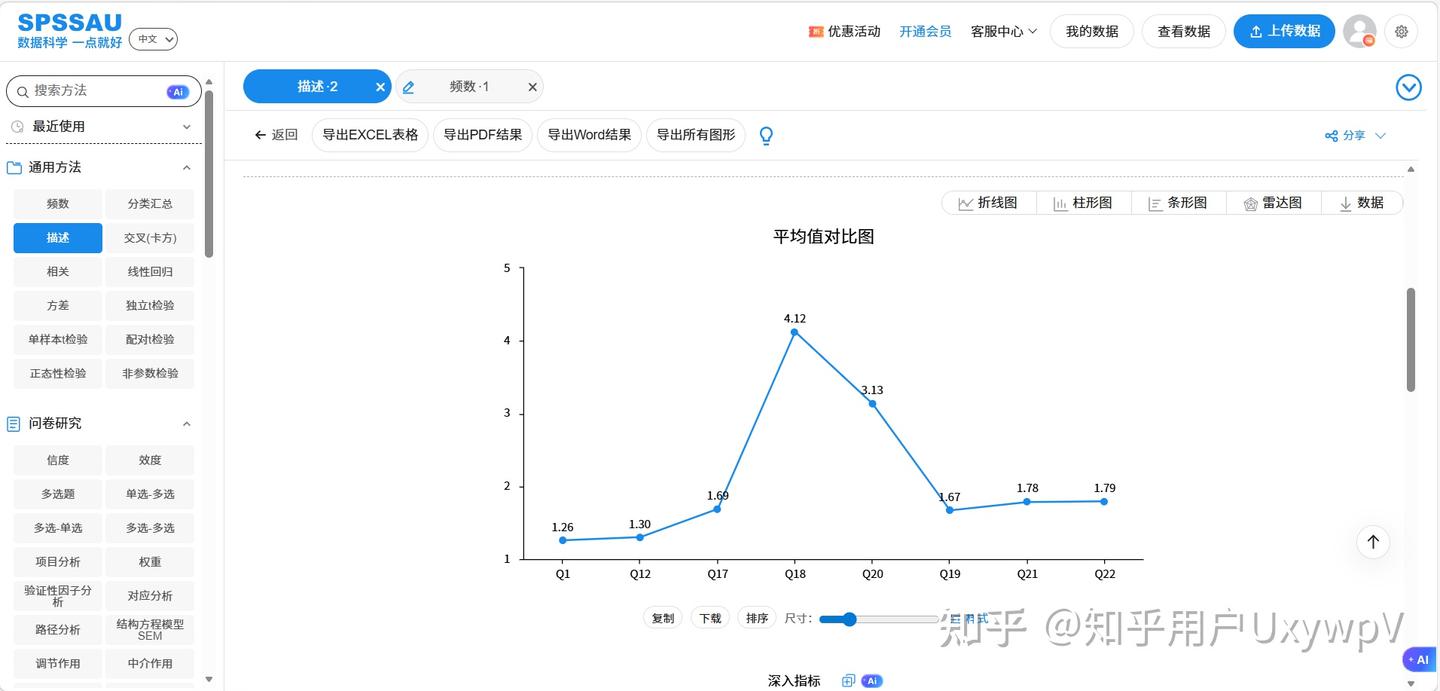Select the 分类汇总 method
The image size is (1440, 691).
coord(150,204)
